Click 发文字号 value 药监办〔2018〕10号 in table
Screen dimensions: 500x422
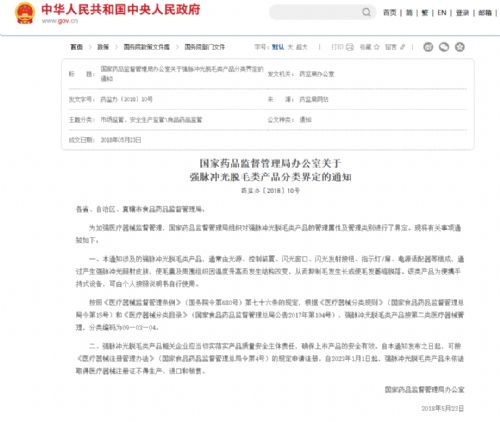tap(127, 99)
